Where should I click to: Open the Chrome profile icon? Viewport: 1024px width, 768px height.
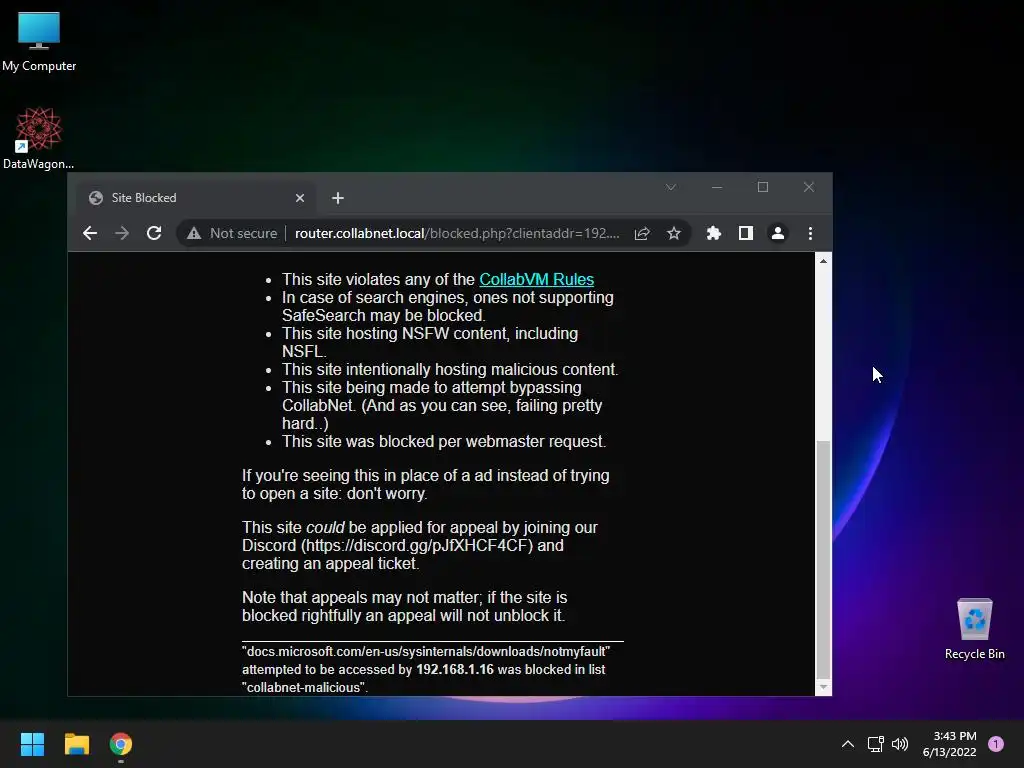pos(778,233)
